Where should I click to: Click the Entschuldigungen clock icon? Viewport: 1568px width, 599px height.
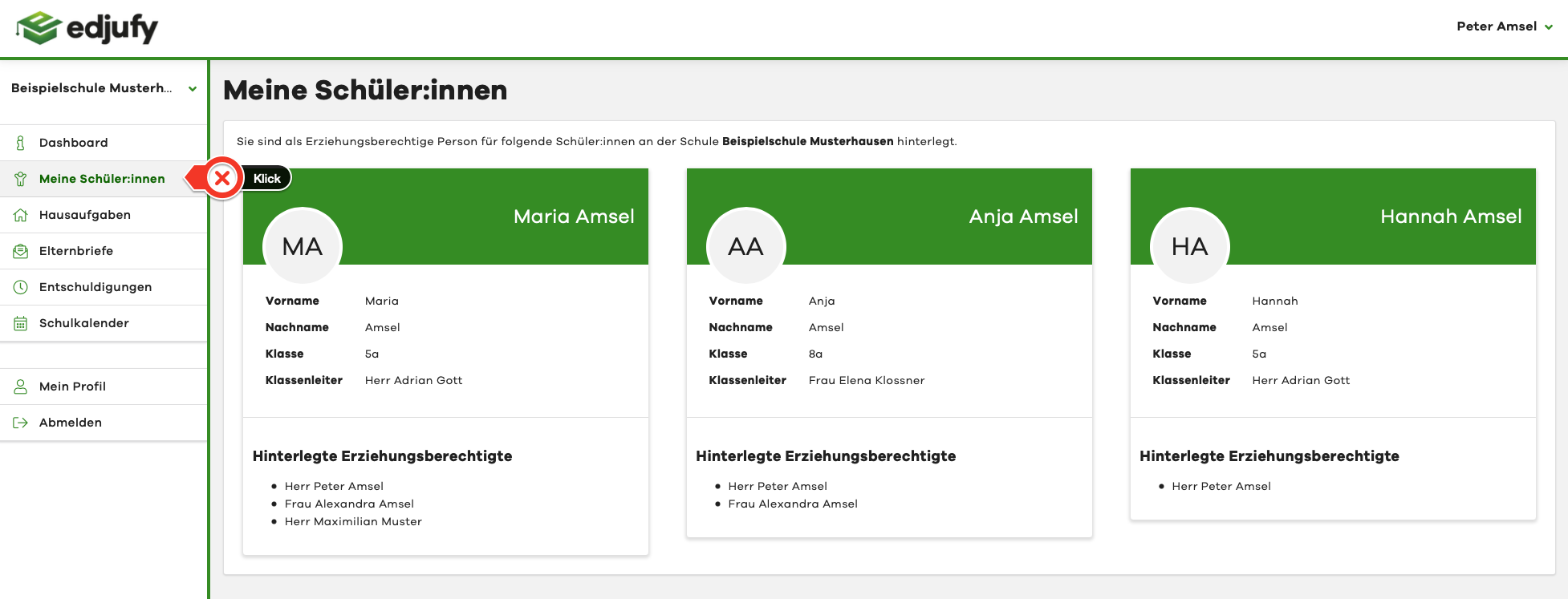tap(21, 287)
